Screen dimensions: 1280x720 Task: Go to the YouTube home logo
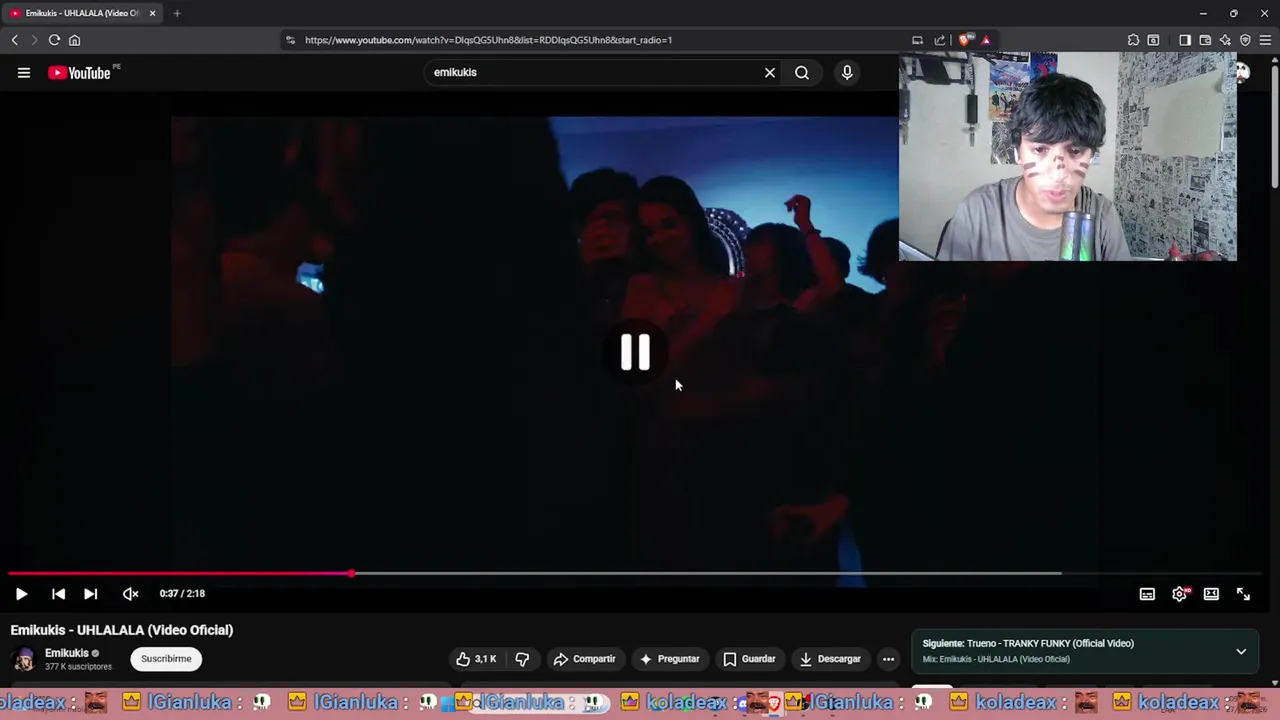pos(79,72)
